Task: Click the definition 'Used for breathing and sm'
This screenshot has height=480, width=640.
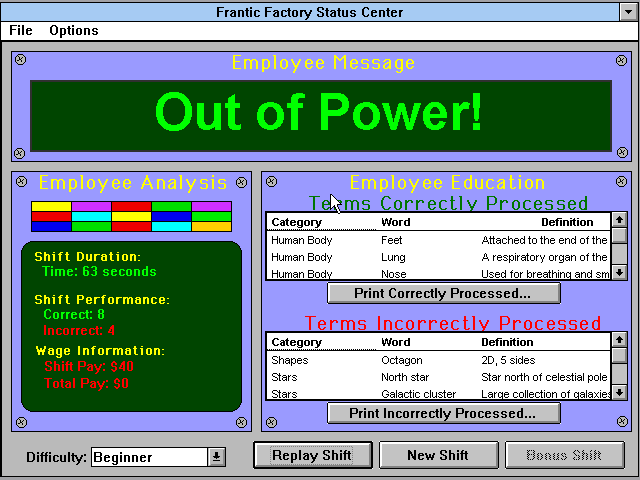Action: tap(545, 274)
